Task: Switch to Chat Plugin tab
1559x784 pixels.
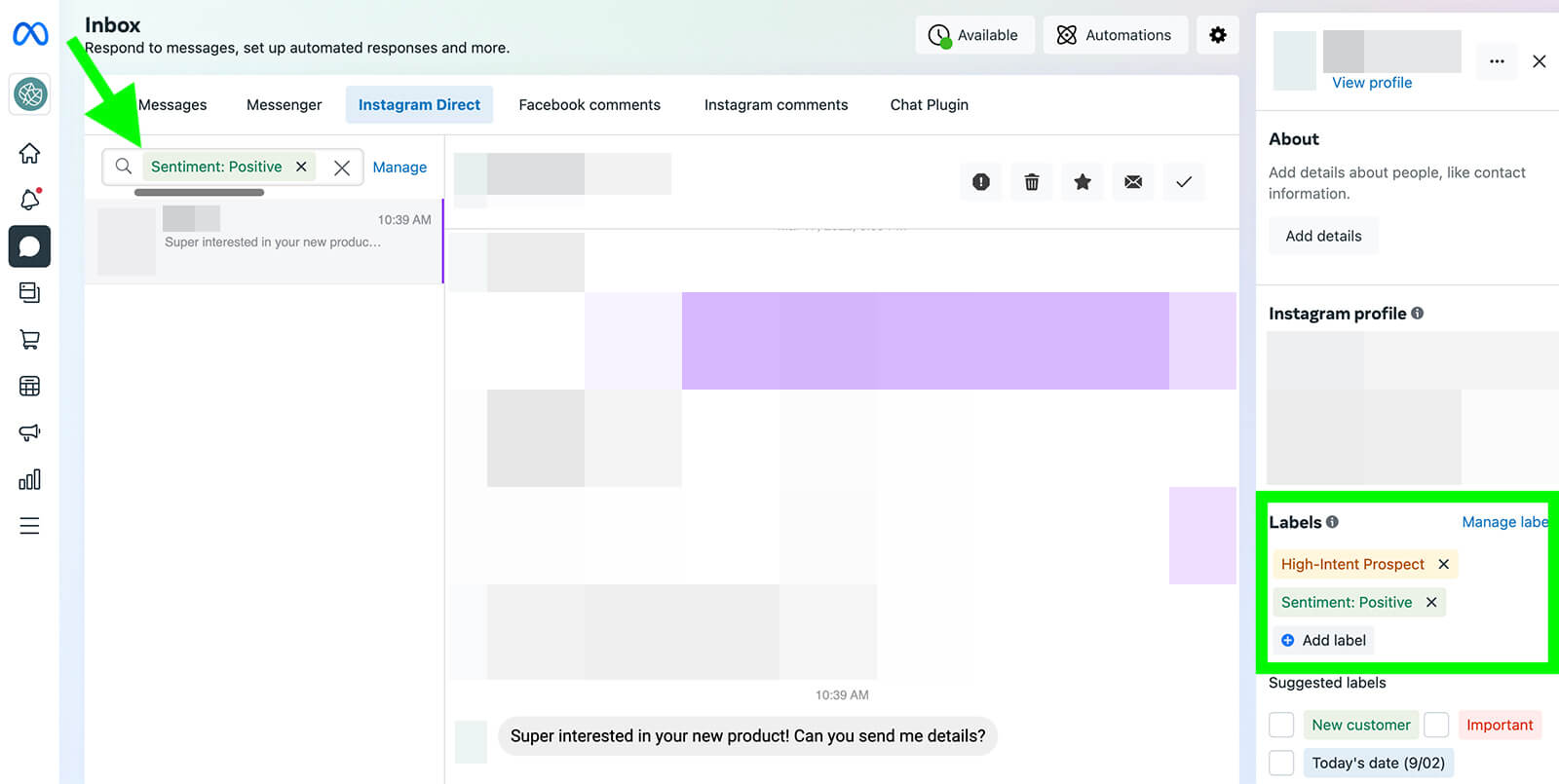Action: pos(929,104)
